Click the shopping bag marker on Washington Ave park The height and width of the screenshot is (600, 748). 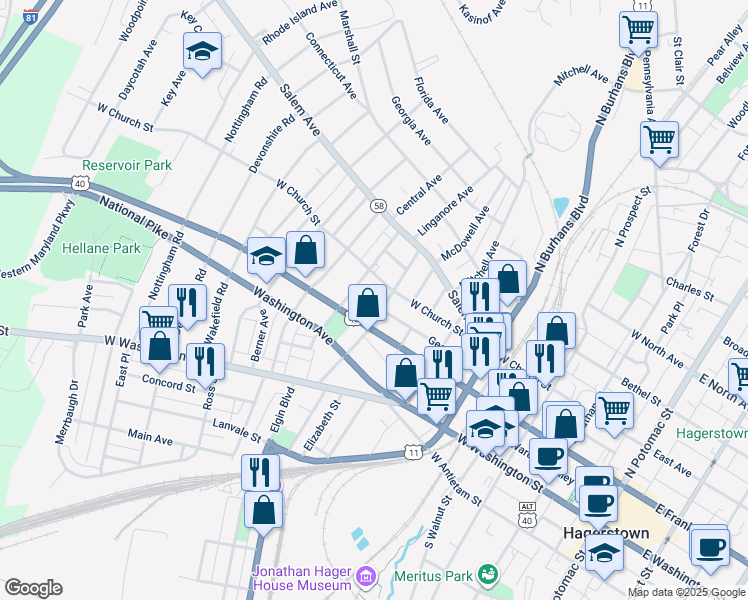(367, 306)
